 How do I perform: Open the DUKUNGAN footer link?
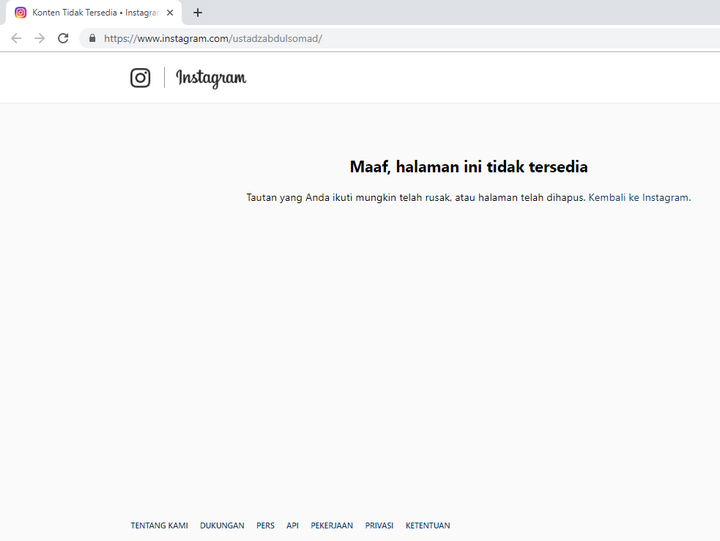(222, 525)
